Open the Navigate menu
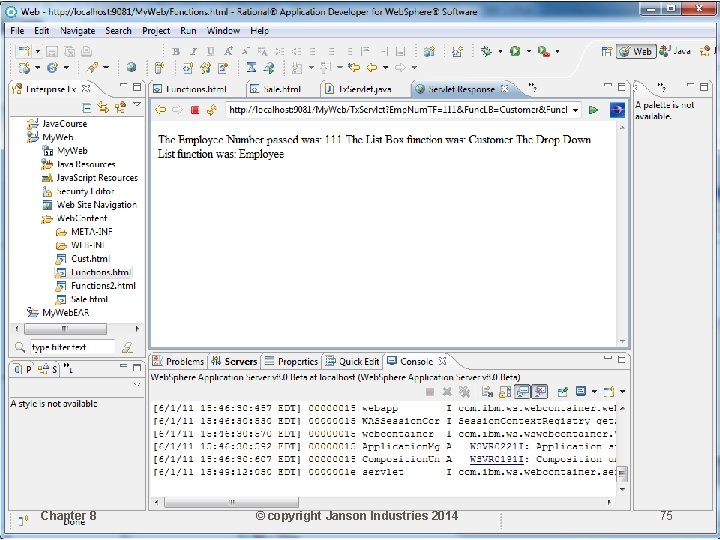The height and width of the screenshot is (540, 720). [78, 31]
